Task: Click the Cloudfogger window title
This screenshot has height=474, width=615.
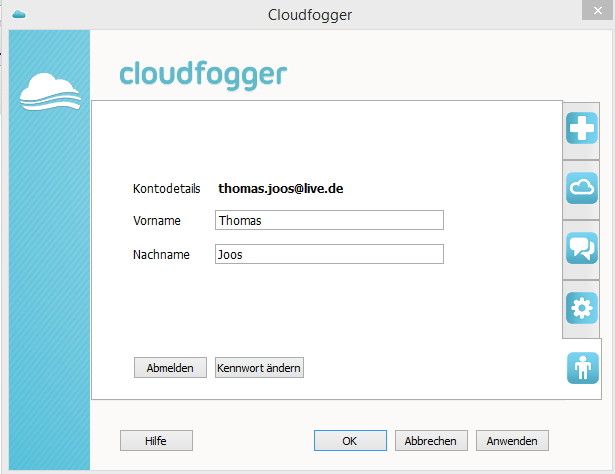Action: pyautogui.click(x=310, y=15)
